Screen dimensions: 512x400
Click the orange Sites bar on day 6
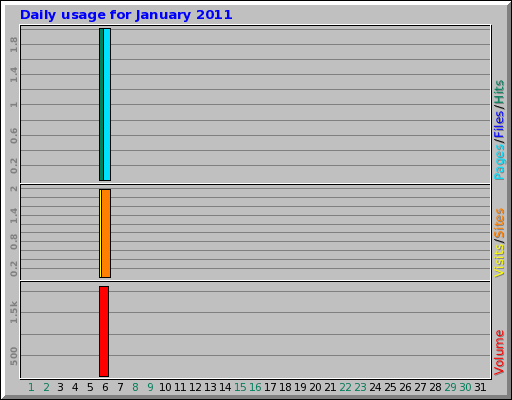106,233
